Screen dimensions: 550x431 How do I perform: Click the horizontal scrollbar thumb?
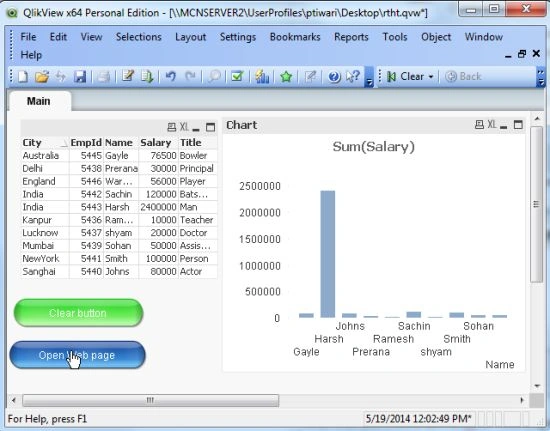tap(150, 400)
